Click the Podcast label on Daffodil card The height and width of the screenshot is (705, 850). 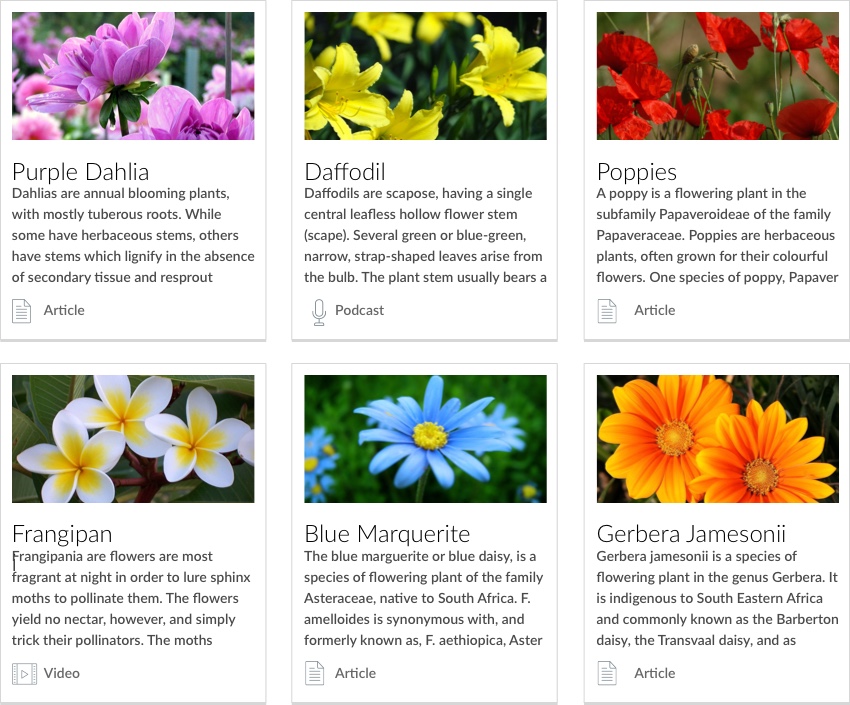tap(359, 311)
